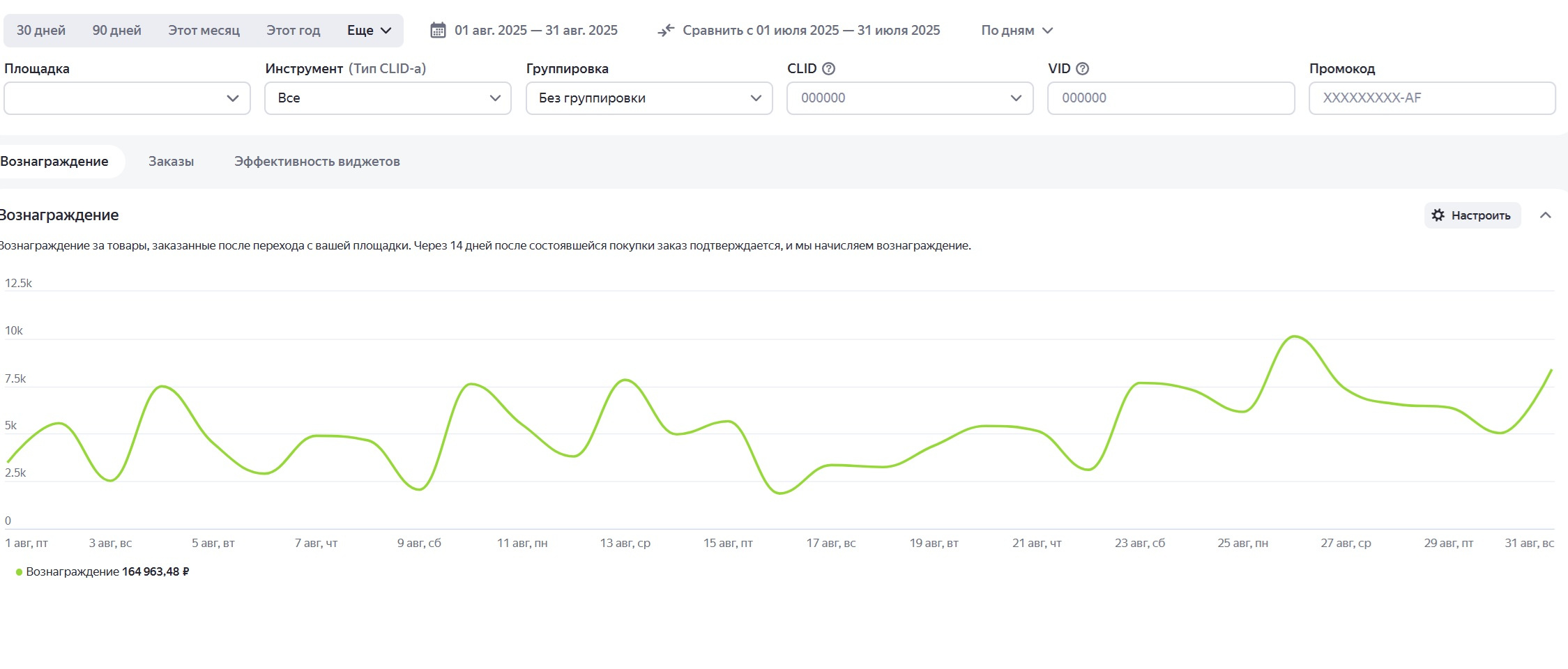Click the gear icon in Настроить
The image size is (1568, 669).
coord(1438,215)
